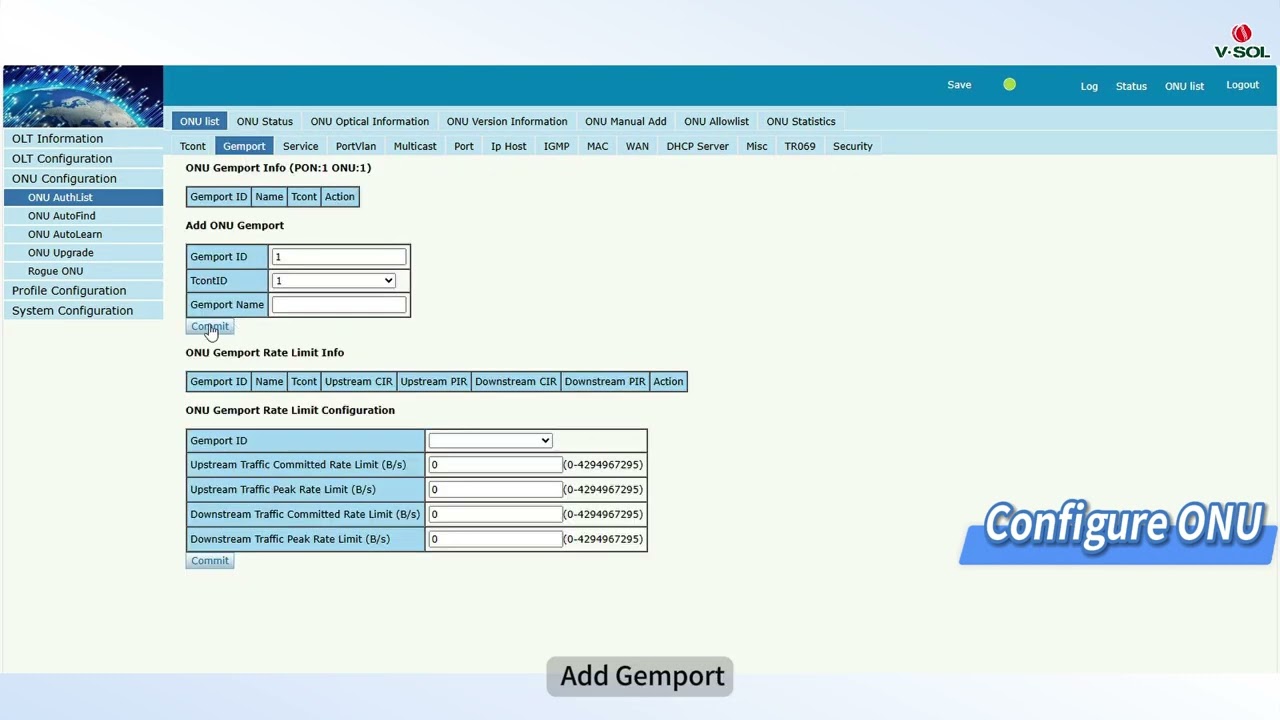Open the PortVlan sub-tab
This screenshot has width=1280, height=720.
[x=356, y=146]
